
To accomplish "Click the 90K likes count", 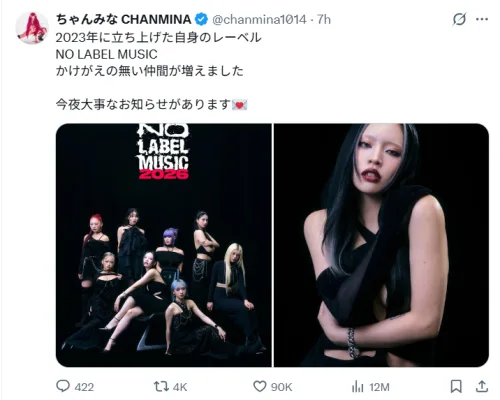I will point(281,387).
